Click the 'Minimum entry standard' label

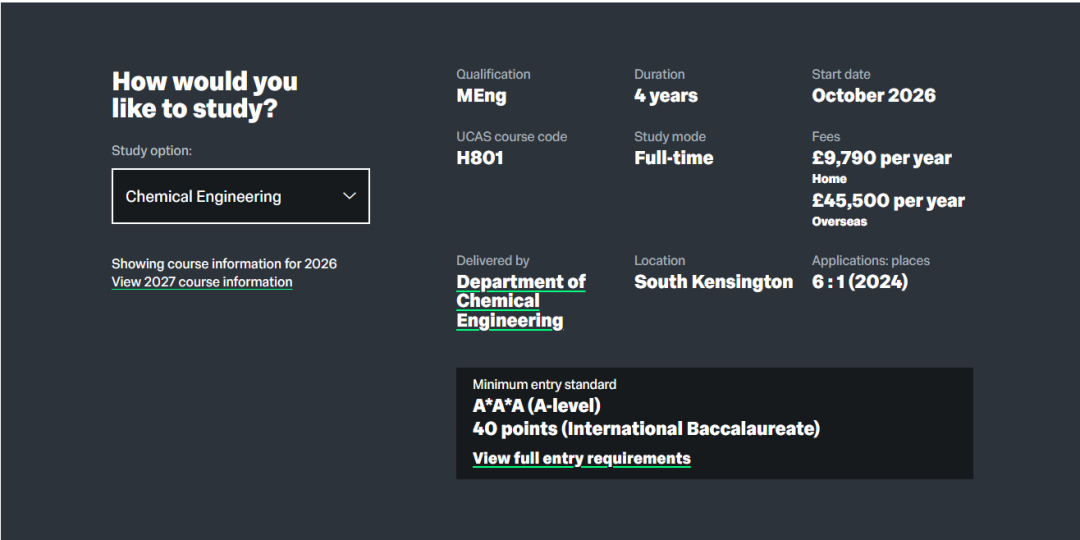[x=544, y=384]
